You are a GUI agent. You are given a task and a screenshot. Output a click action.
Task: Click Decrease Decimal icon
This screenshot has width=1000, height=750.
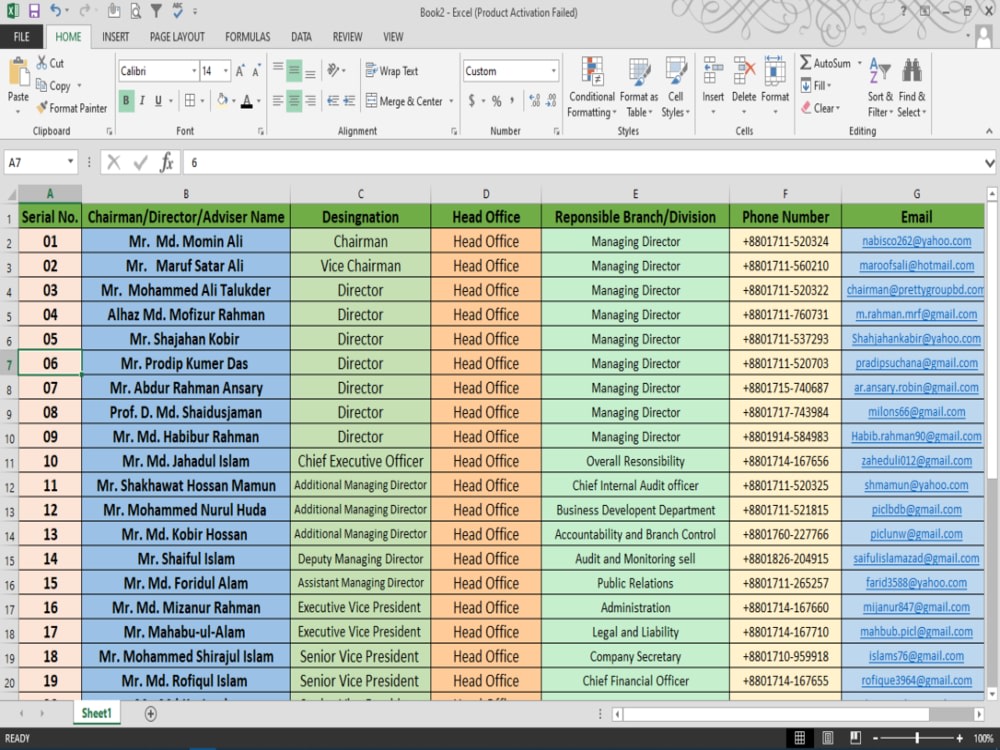pyautogui.click(x=551, y=100)
